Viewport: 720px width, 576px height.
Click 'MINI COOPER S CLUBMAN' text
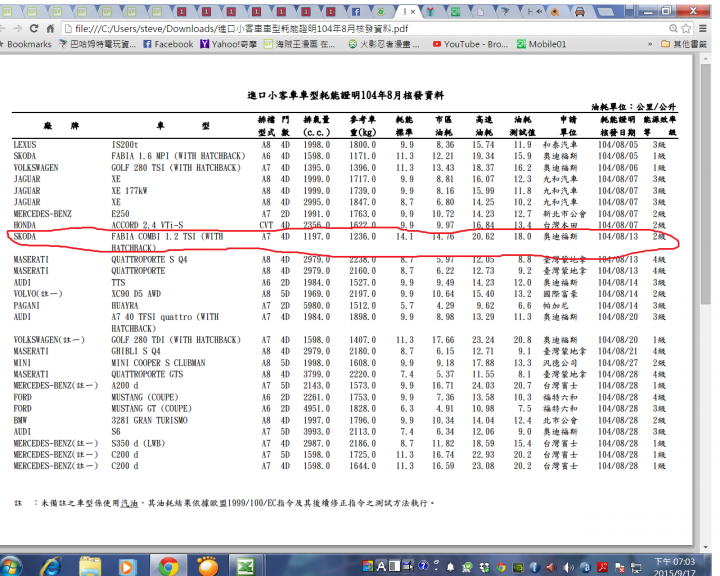pos(158,363)
